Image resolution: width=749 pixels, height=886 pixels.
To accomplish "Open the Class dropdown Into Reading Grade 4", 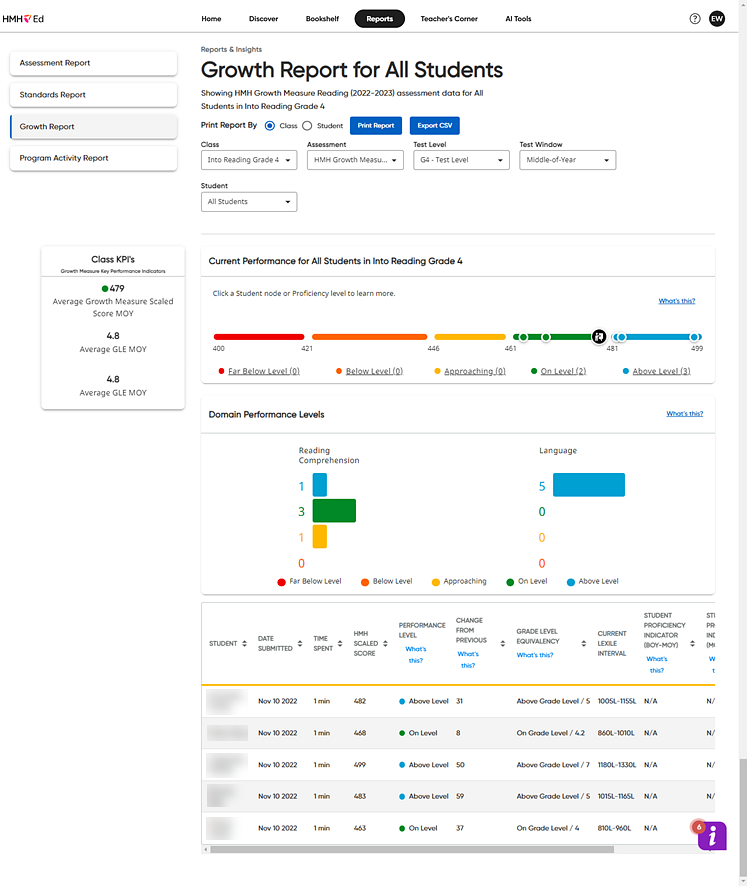I will [249, 160].
